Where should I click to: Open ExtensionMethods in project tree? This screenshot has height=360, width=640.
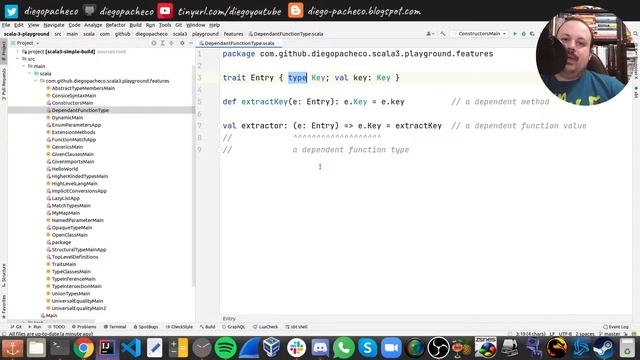tap(73, 132)
